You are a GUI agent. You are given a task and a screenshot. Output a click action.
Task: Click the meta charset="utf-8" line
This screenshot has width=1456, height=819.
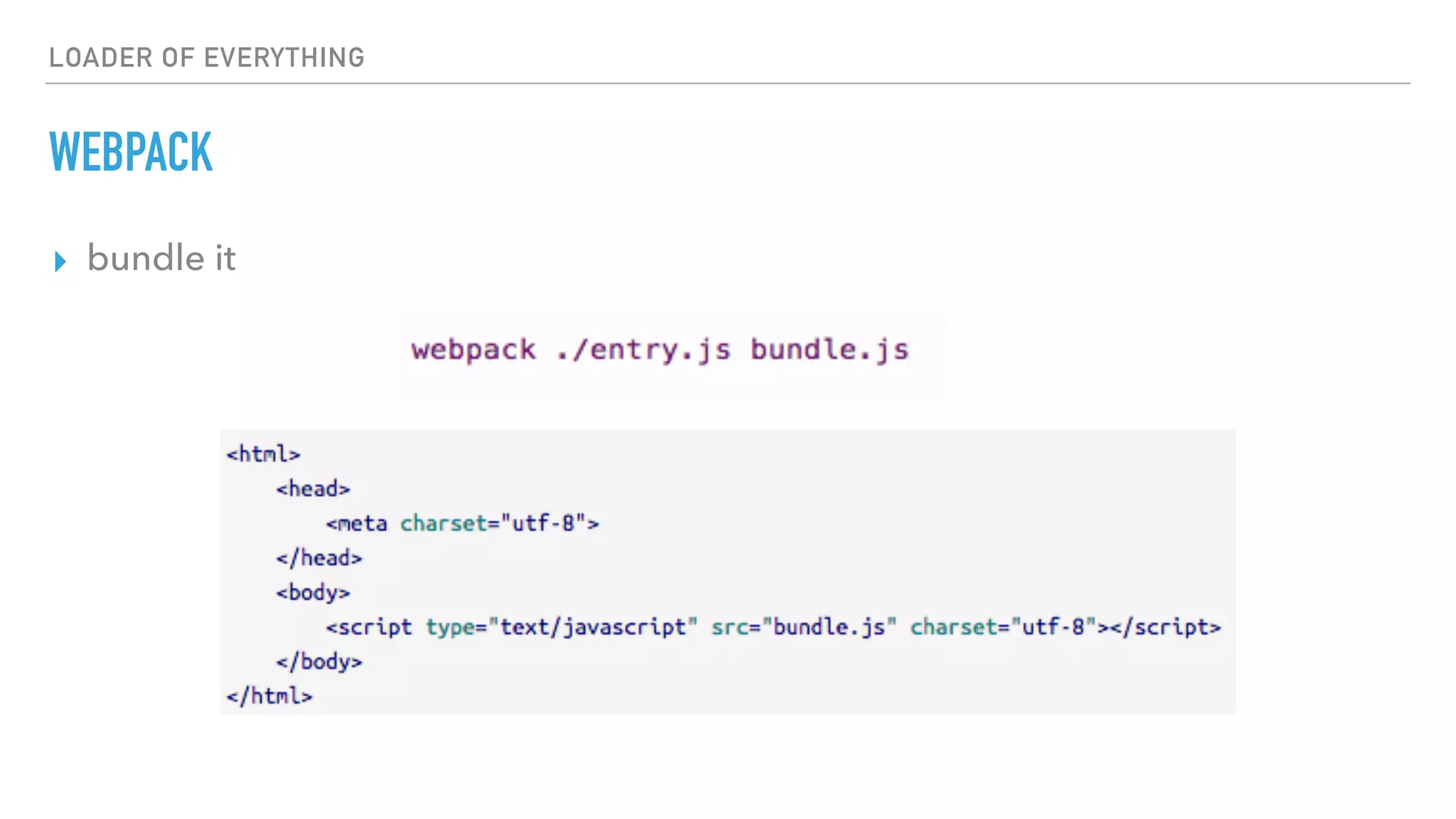(x=462, y=524)
